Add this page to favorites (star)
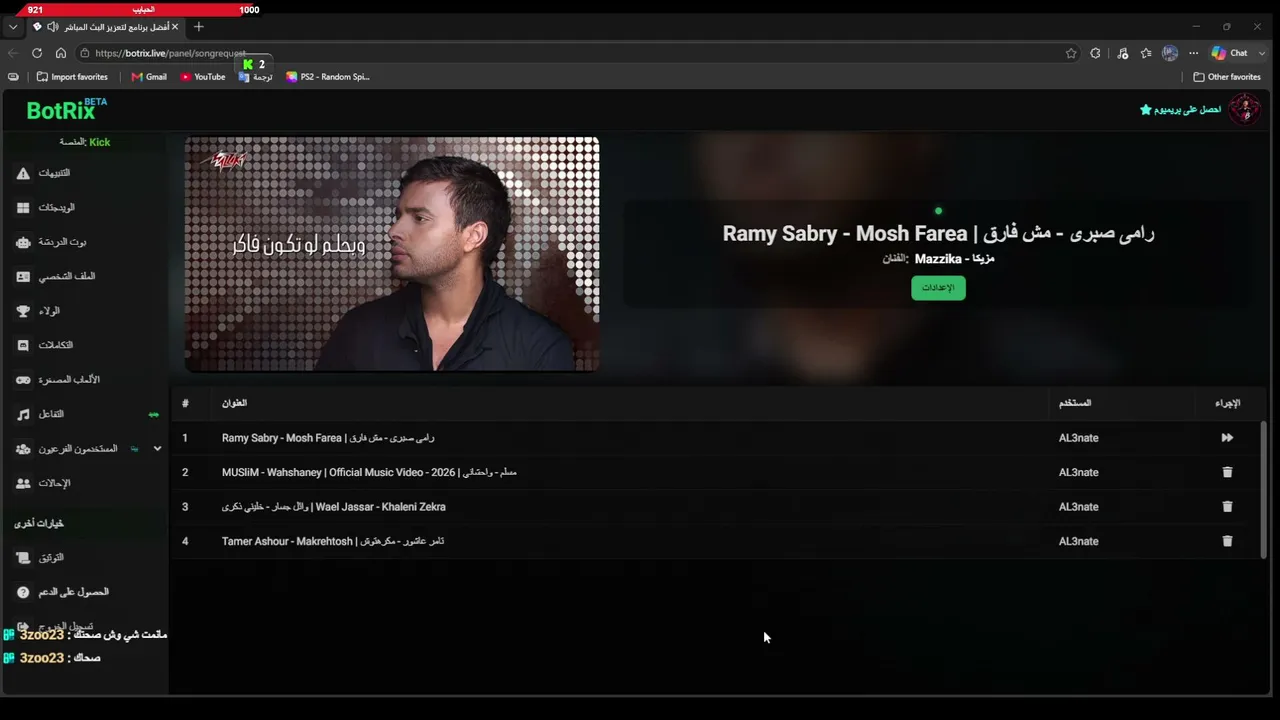 tap(1071, 53)
